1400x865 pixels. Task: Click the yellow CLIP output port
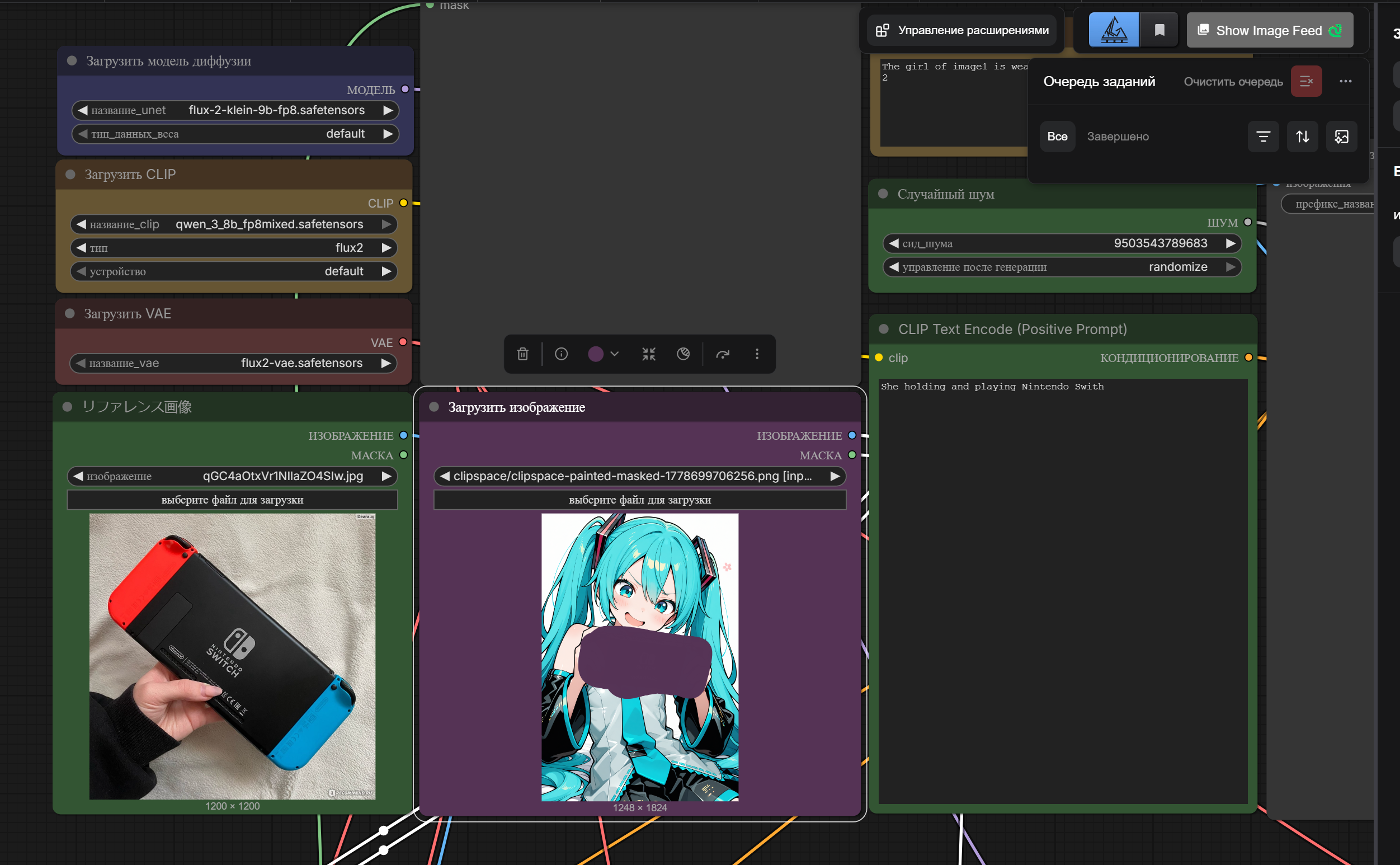[404, 203]
